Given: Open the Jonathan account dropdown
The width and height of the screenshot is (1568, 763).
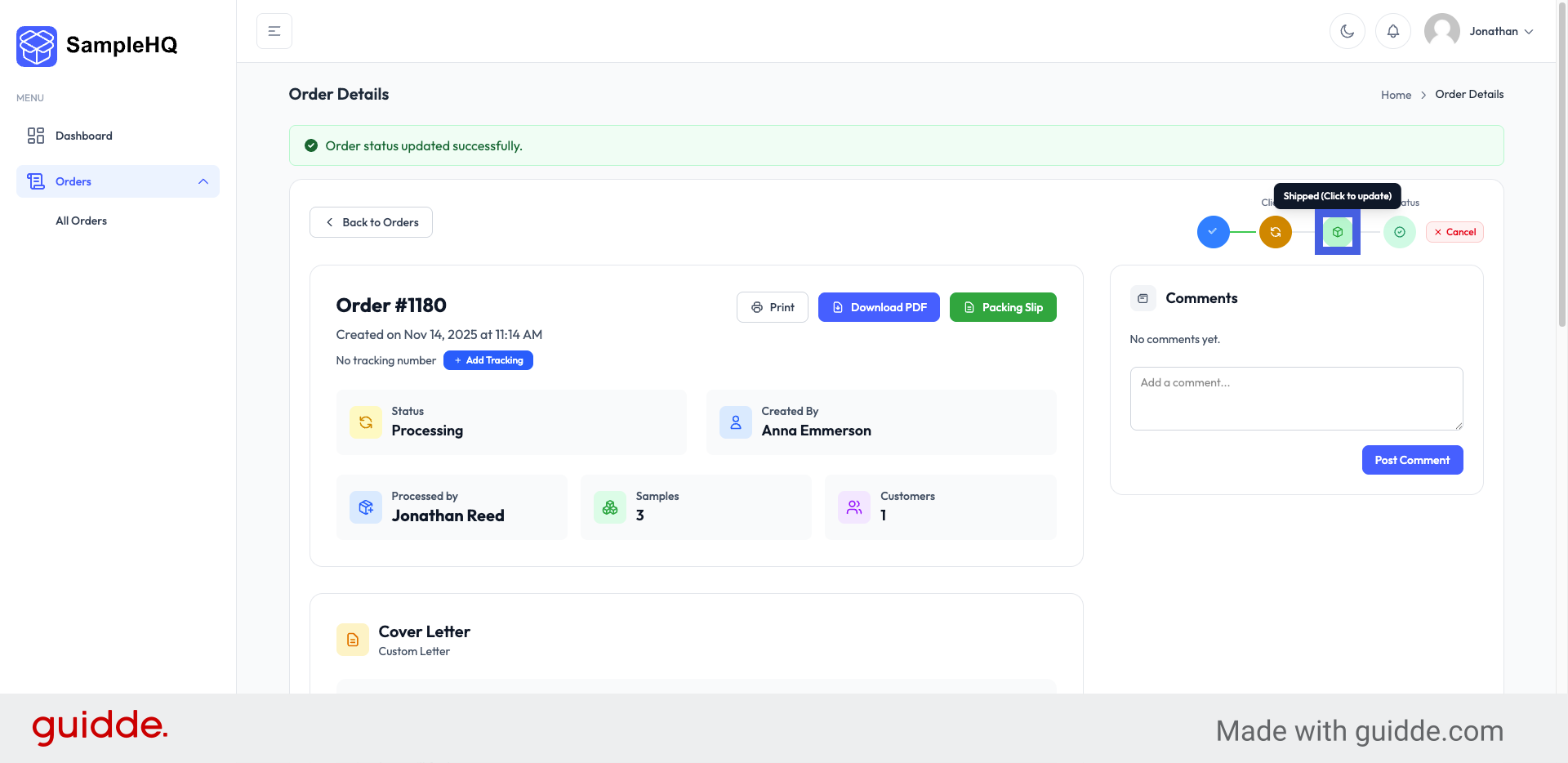Looking at the screenshot, I should 1501,31.
